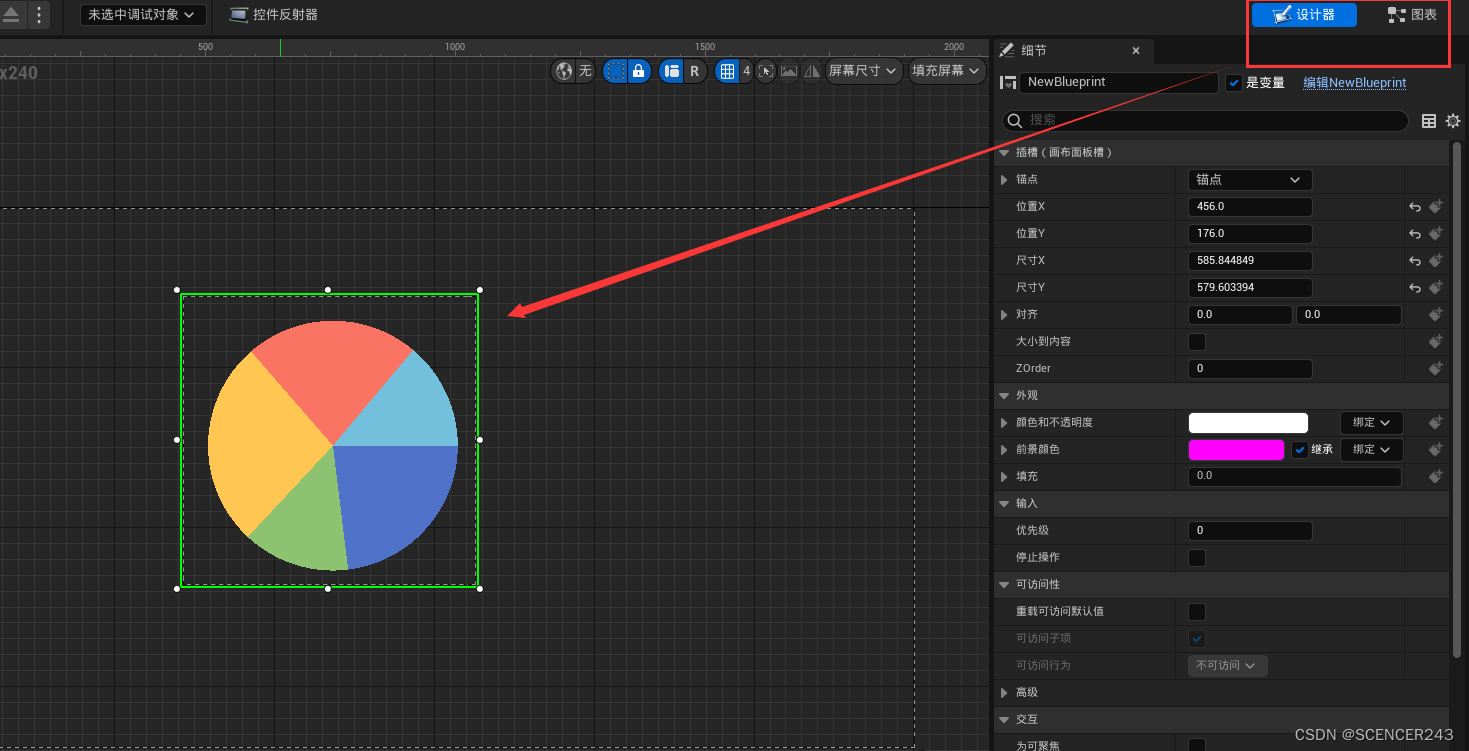This screenshot has height=751, width=1469.
Task: Collapse the 外观 appearance section
Action: click(1004, 395)
